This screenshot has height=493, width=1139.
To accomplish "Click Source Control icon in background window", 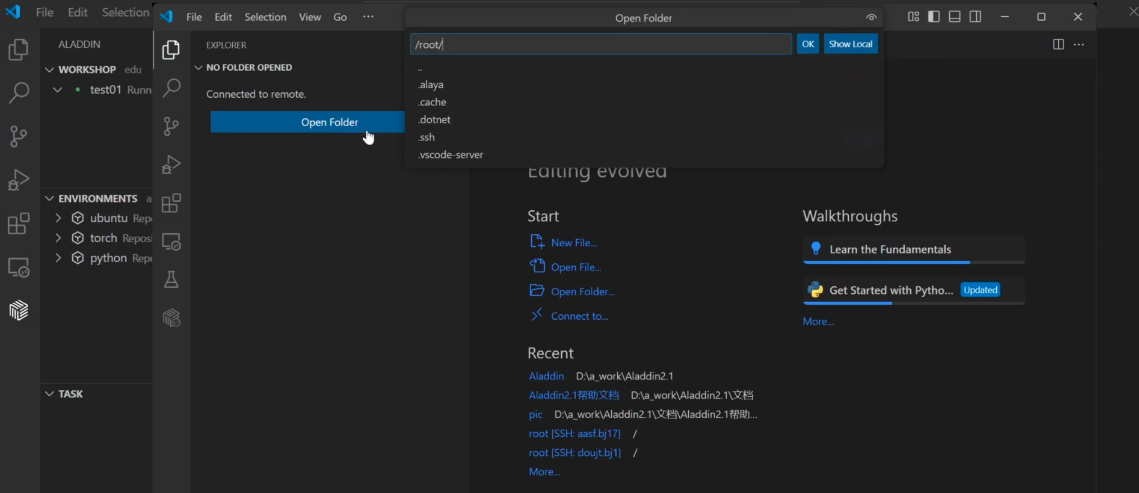I will coord(18,136).
